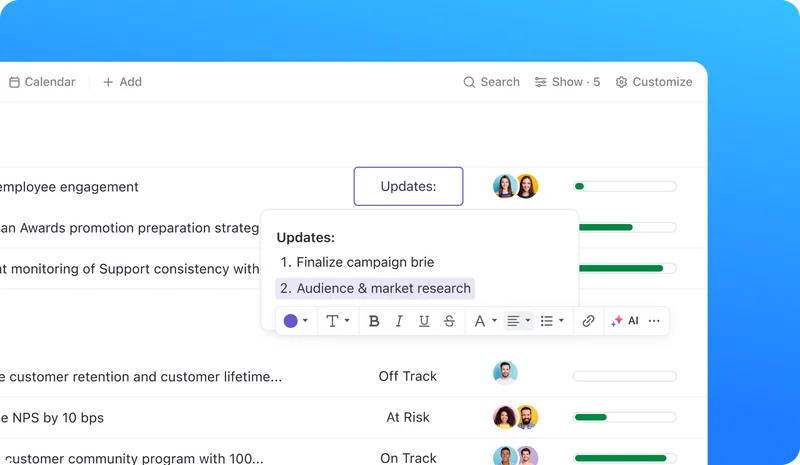Open the Show 5 filter options
This screenshot has height=465, width=800.
tap(567, 82)
